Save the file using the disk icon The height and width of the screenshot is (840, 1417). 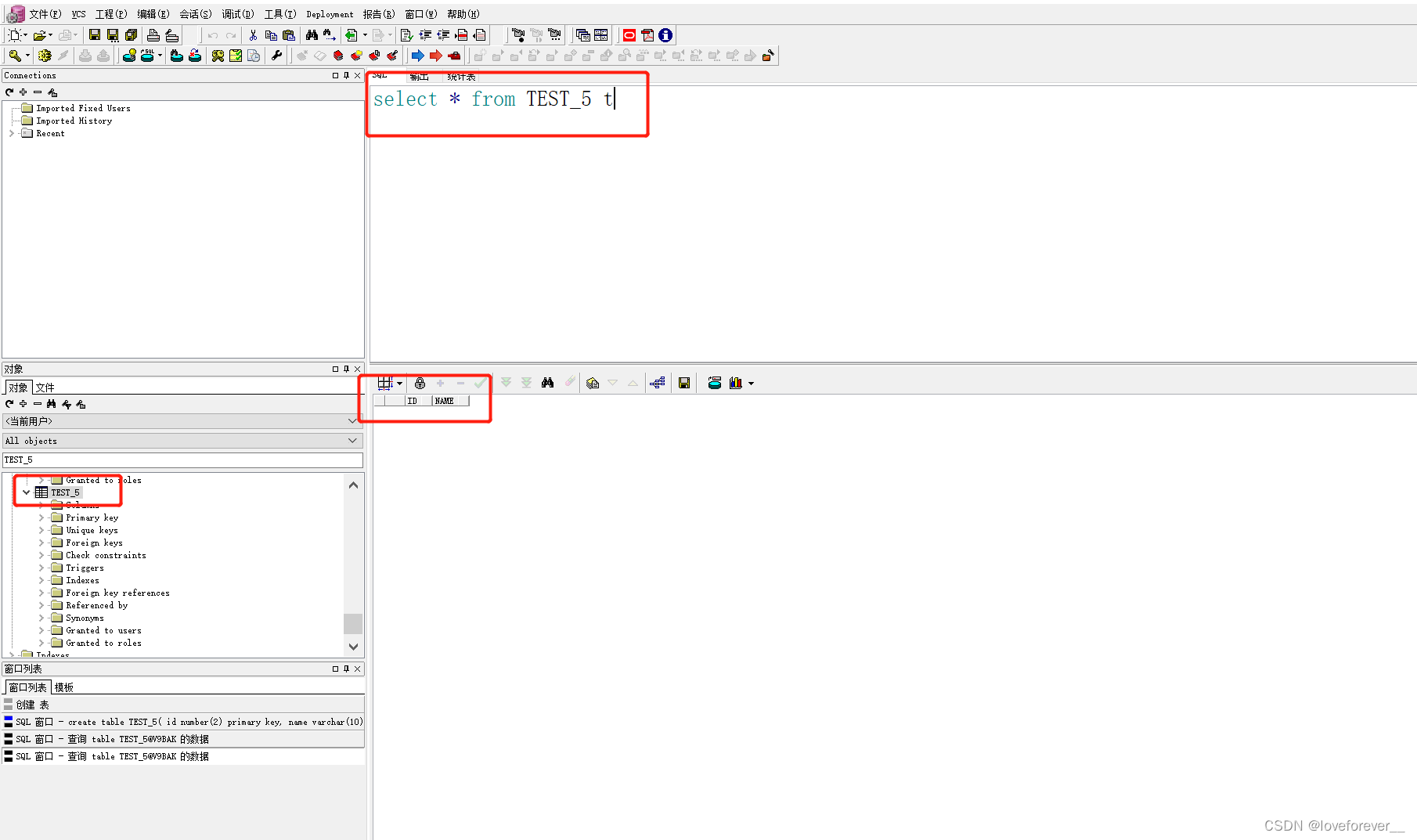(x=95, y=34)
